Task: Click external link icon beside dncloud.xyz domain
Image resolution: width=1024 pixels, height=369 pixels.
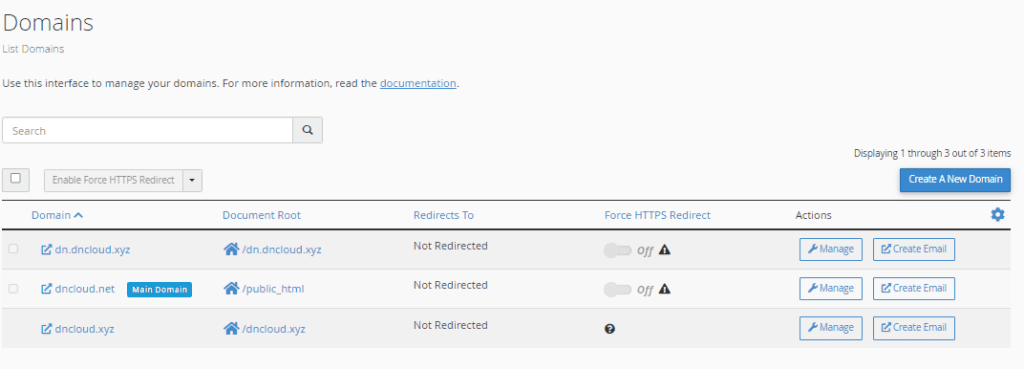Action: (x=46, y=329)
